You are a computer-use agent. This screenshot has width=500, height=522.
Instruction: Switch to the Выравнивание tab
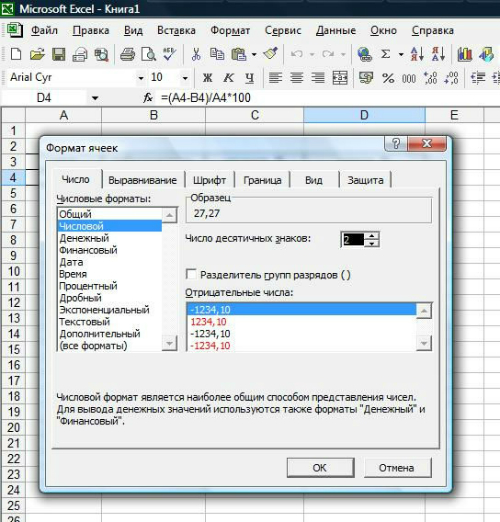click(143, 180)
